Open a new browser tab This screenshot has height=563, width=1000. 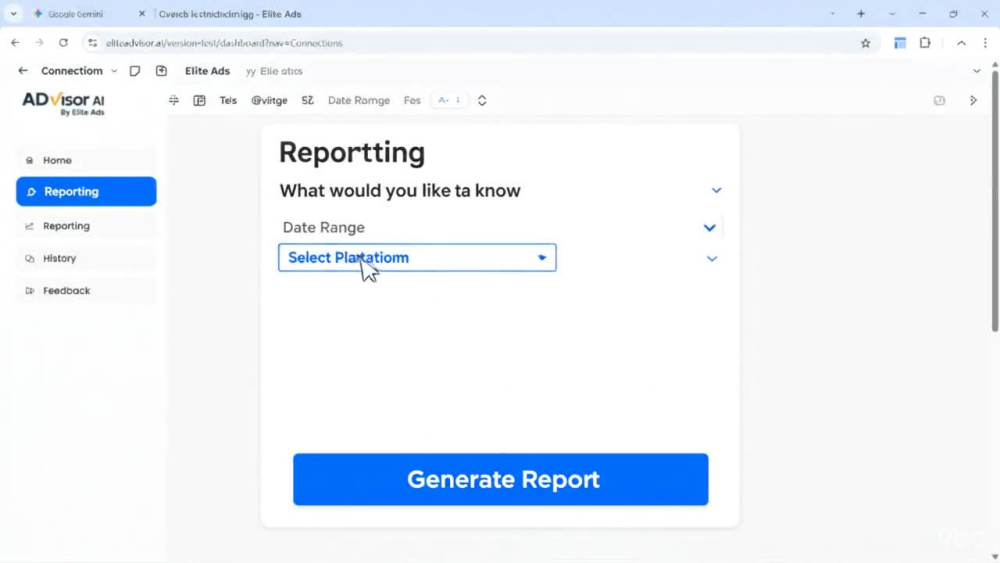tap(861, 13)
